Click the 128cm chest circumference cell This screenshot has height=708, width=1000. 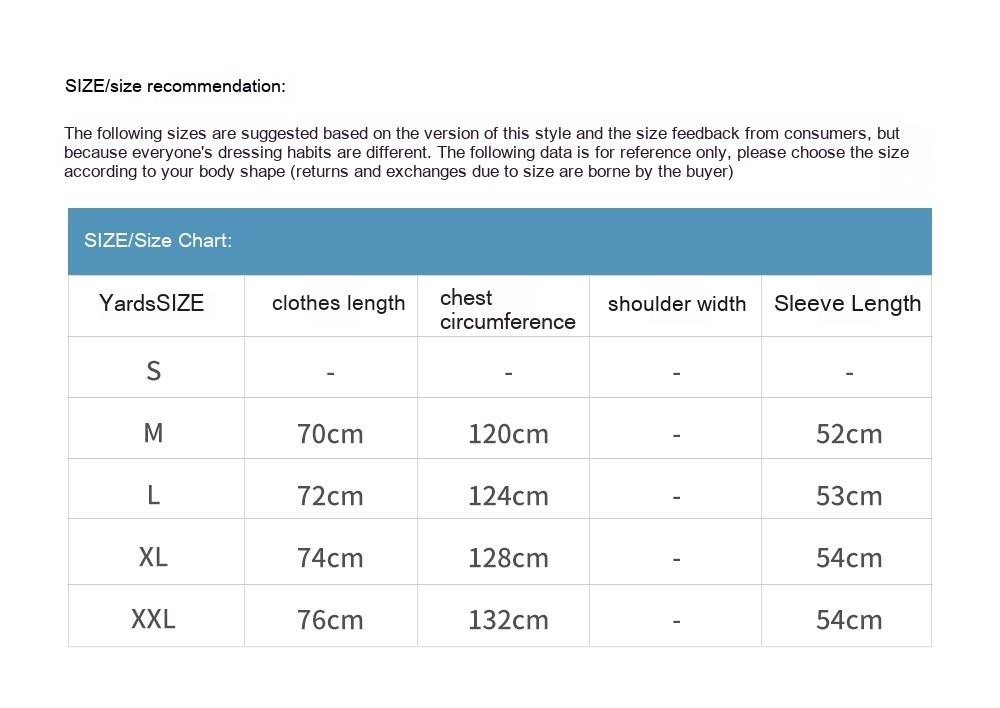coord(508,558)
